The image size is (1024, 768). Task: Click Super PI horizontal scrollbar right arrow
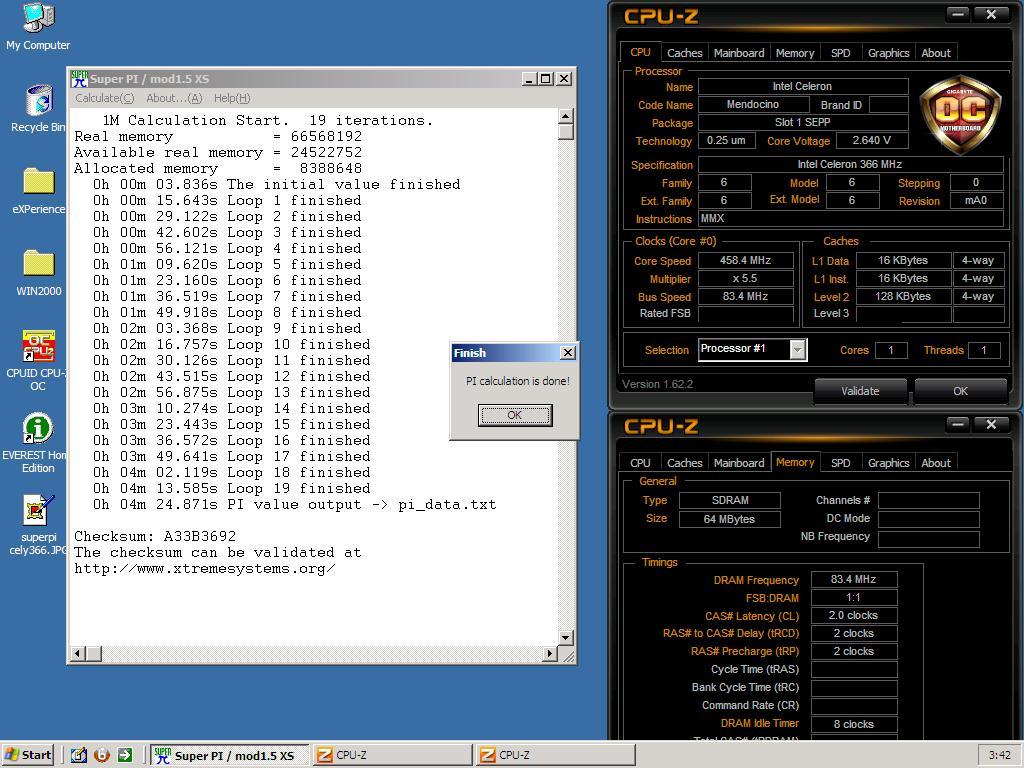click(x=550, y=653)
